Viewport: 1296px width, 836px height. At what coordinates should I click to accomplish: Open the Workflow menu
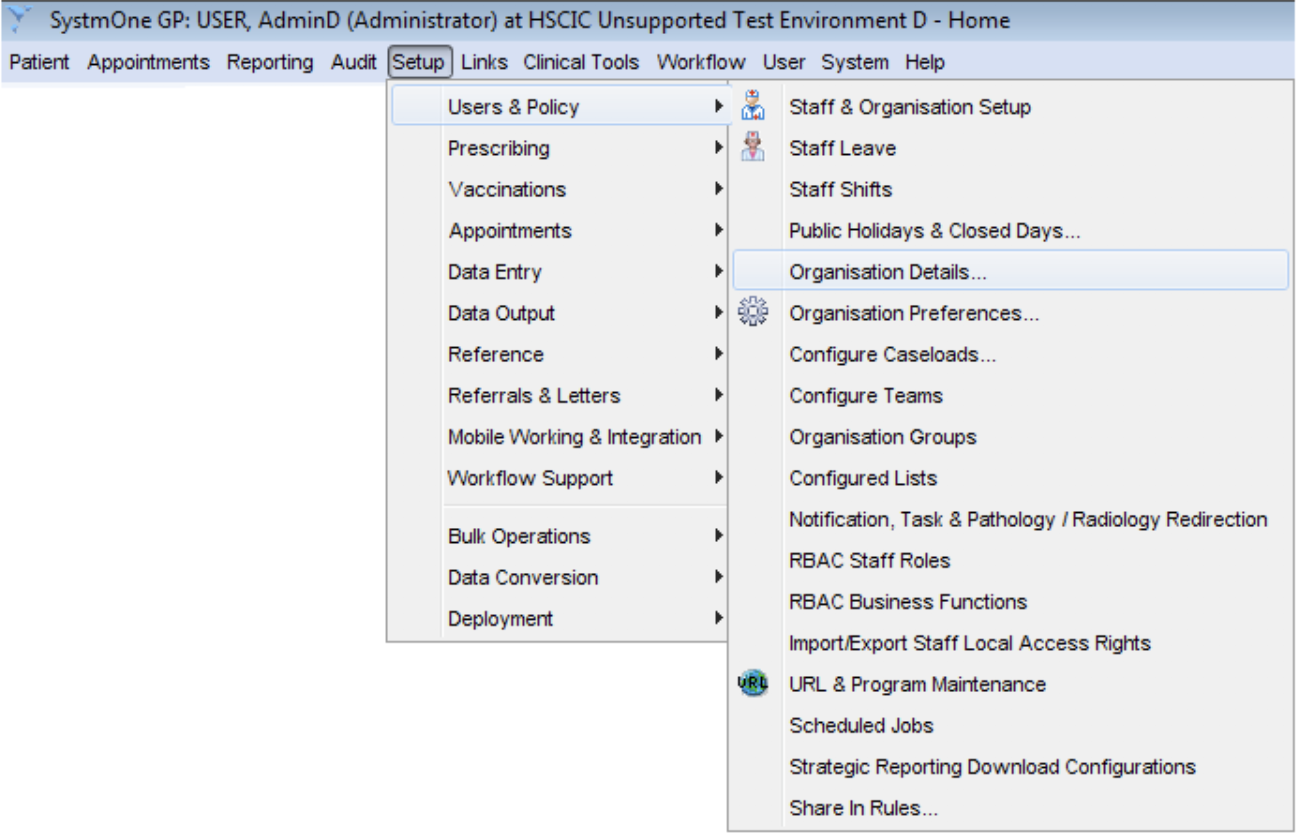(701, 62)
